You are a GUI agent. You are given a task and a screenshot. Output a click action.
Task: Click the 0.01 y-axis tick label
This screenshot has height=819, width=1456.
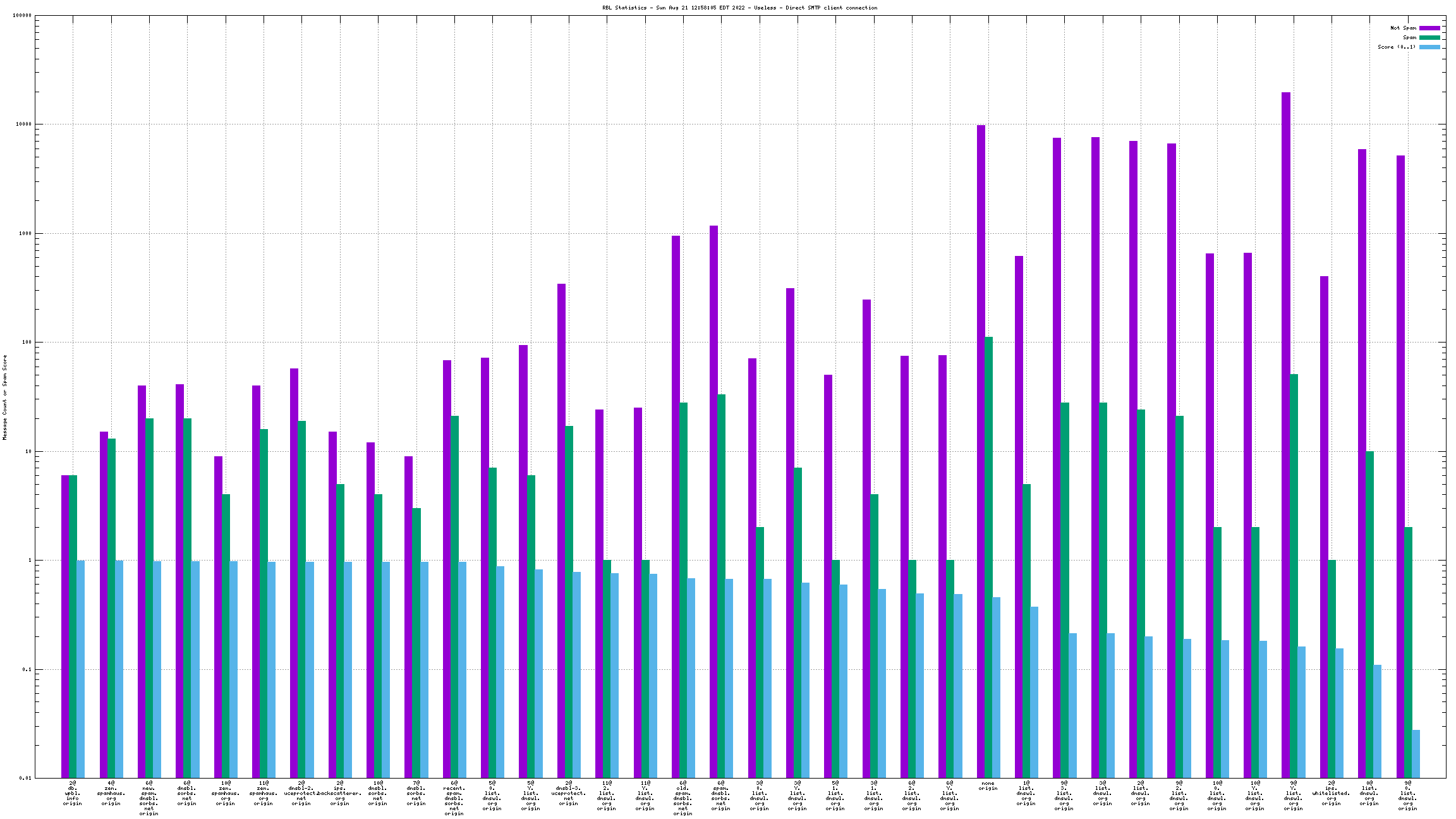click(x=24, y=778)
